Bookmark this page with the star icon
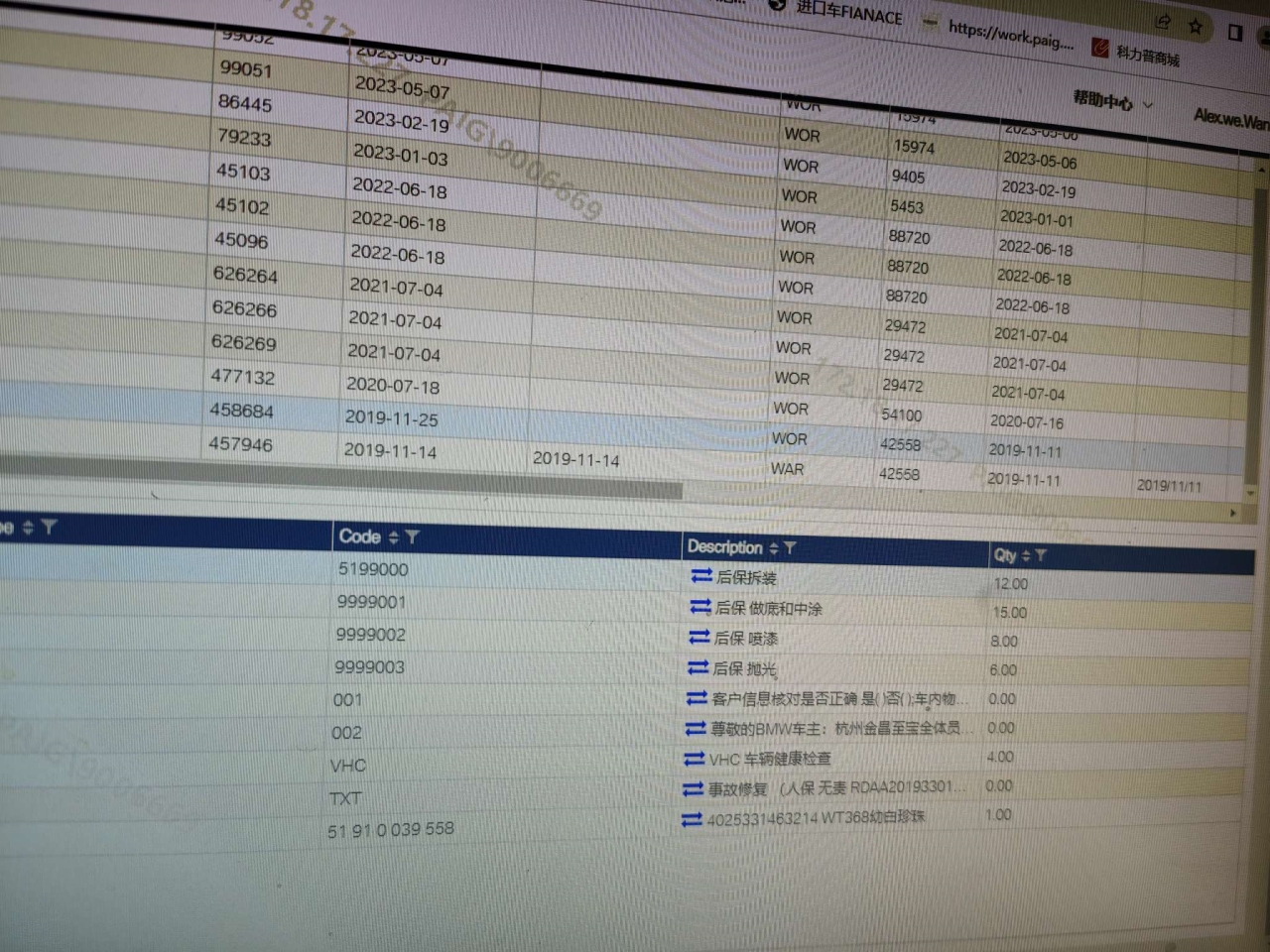This screenshot has height=952, width=1270. (1196, 27)
